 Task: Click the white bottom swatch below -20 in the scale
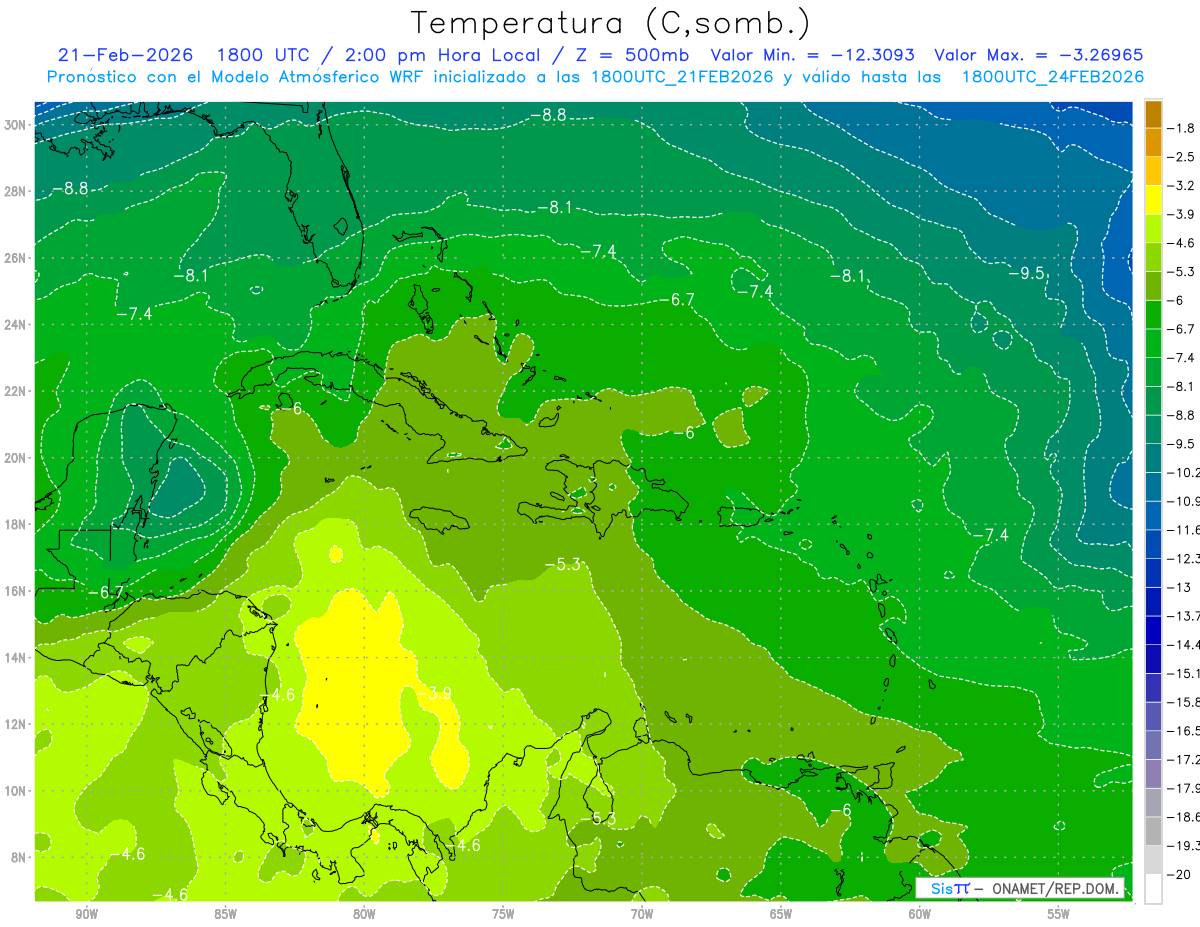(1153, 888)
